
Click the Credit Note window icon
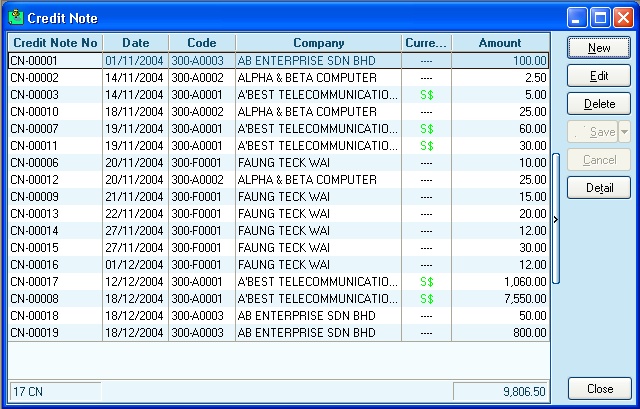(16, 17)
